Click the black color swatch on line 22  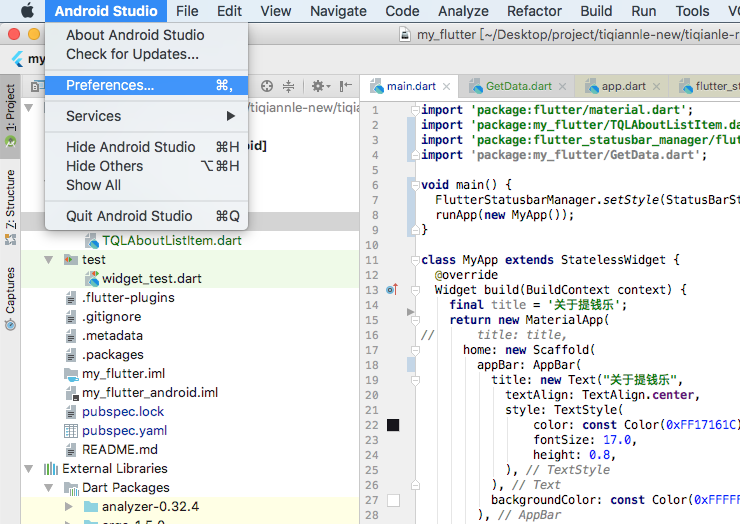point(393,425)
